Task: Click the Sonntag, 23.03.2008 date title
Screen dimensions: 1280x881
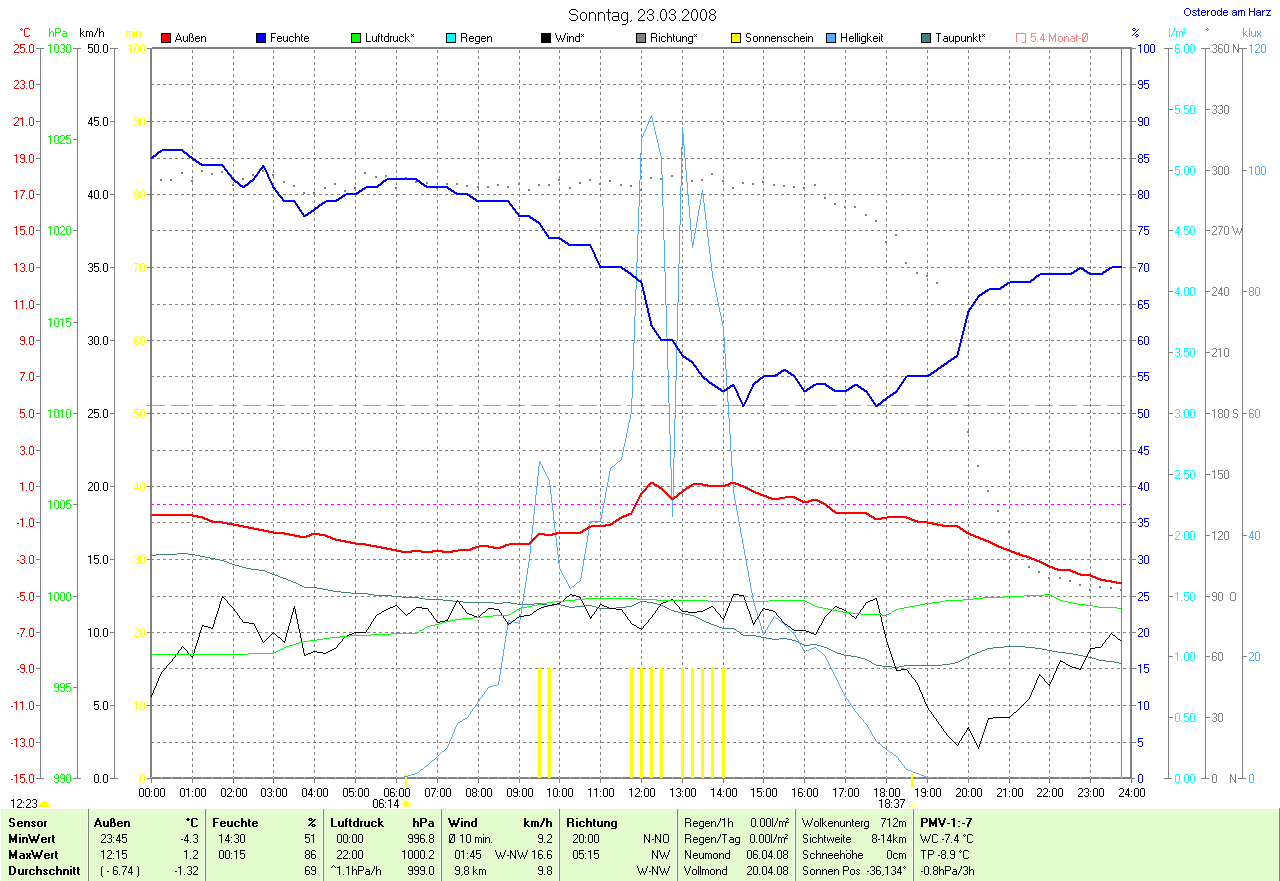Action: click(639, 15)
